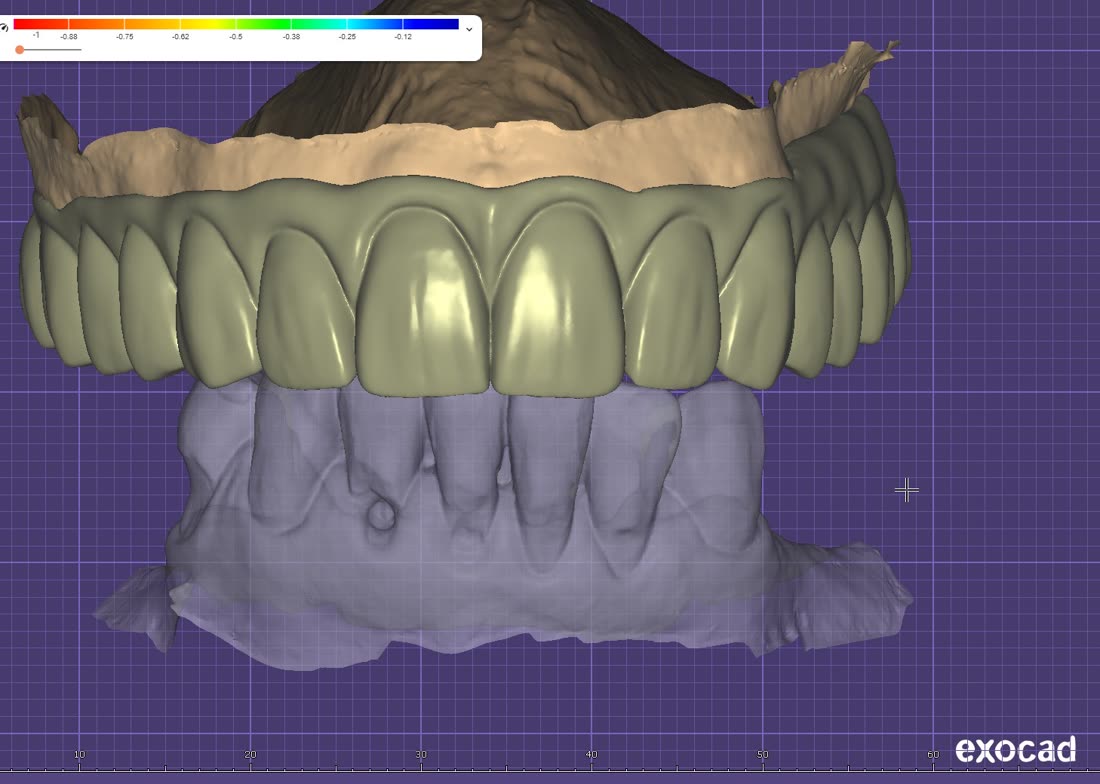Click the -0.12 scale label
This screenshot has width=1100, height=784.
[403, 37]
